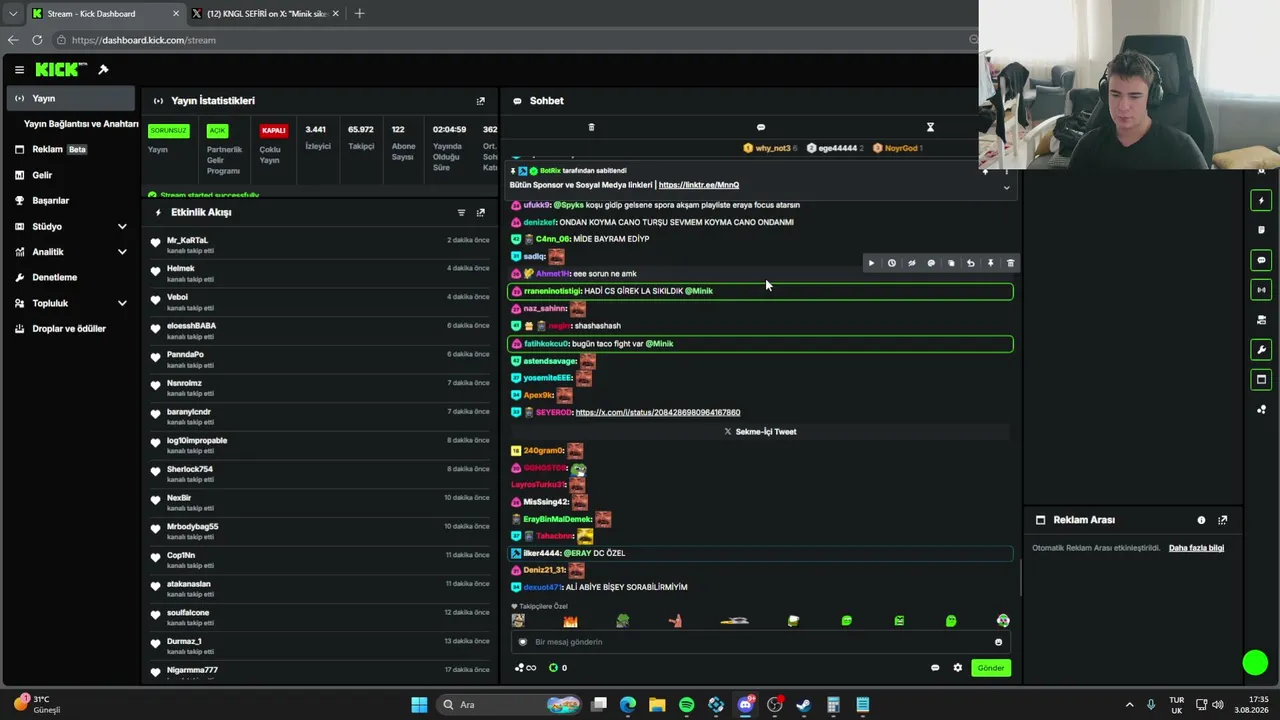Open the browser tab list dropdown
Screen dimensions: 1280x720
pos(12,14)
